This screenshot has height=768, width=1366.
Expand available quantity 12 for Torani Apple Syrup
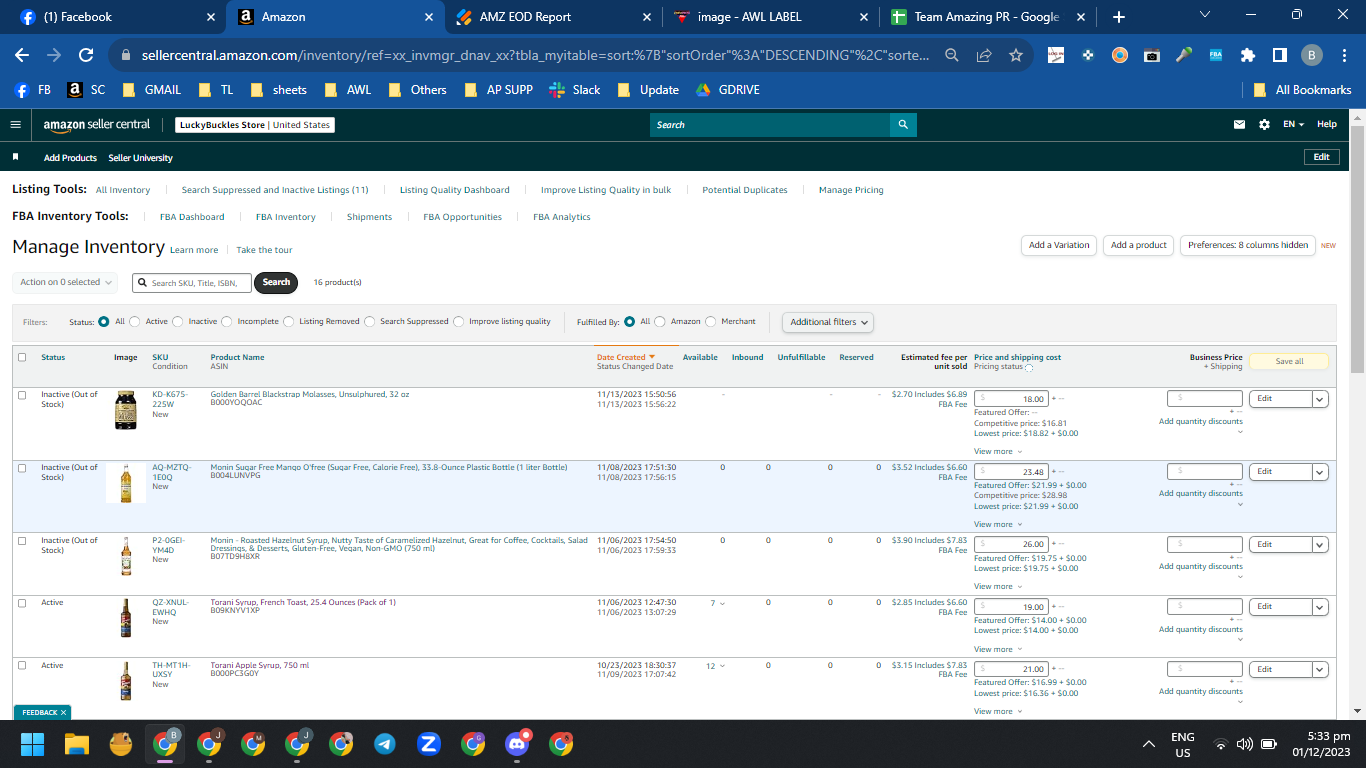[716, 666]
